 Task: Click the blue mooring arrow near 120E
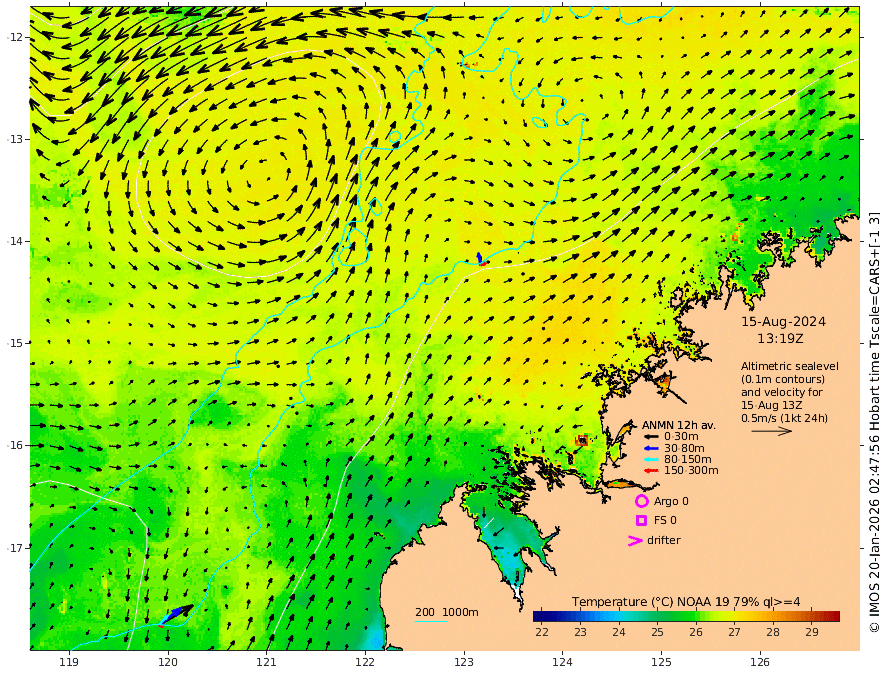(175, 613)
